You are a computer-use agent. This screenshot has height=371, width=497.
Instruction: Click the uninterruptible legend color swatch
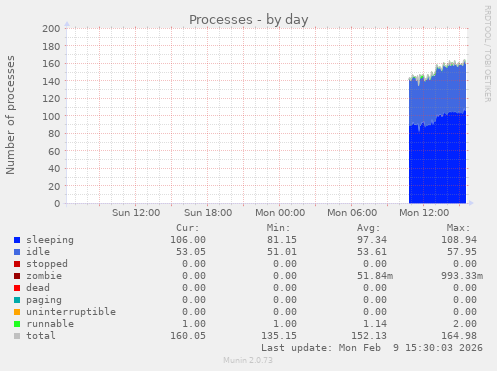(17, 312)
